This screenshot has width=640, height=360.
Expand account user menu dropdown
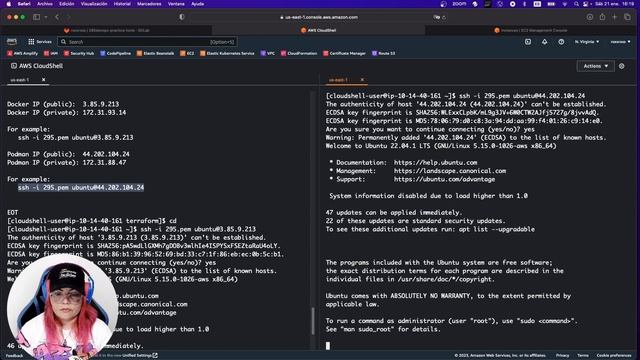(x=620, y=42)
